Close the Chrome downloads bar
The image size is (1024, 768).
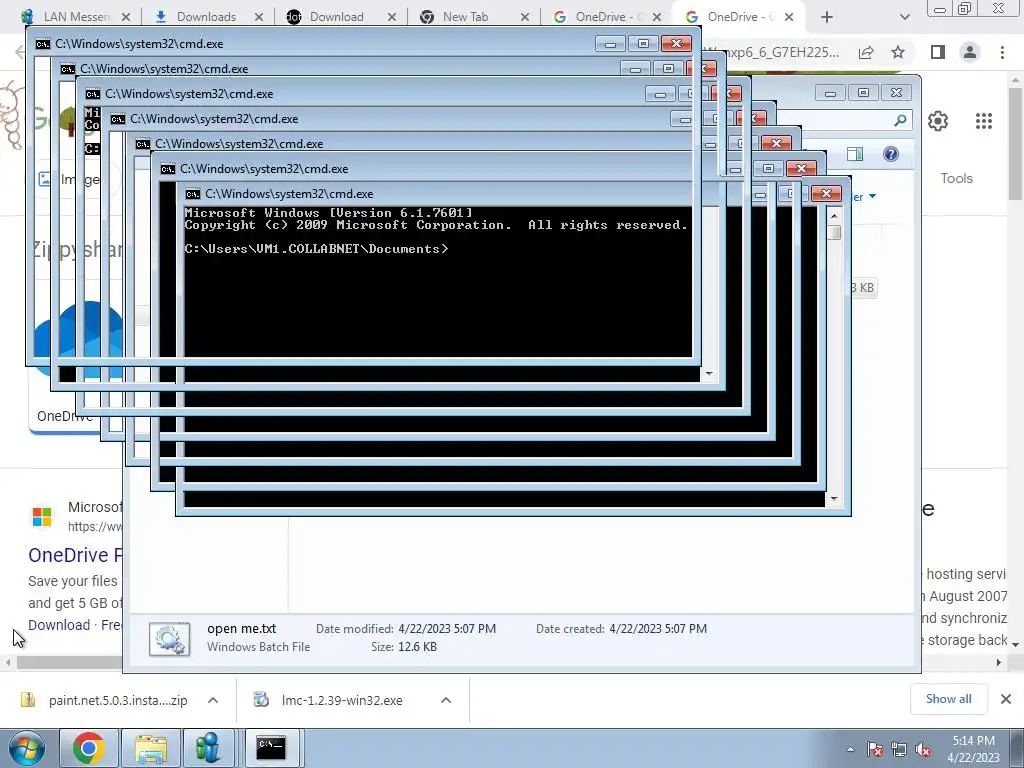(1006, 699)
